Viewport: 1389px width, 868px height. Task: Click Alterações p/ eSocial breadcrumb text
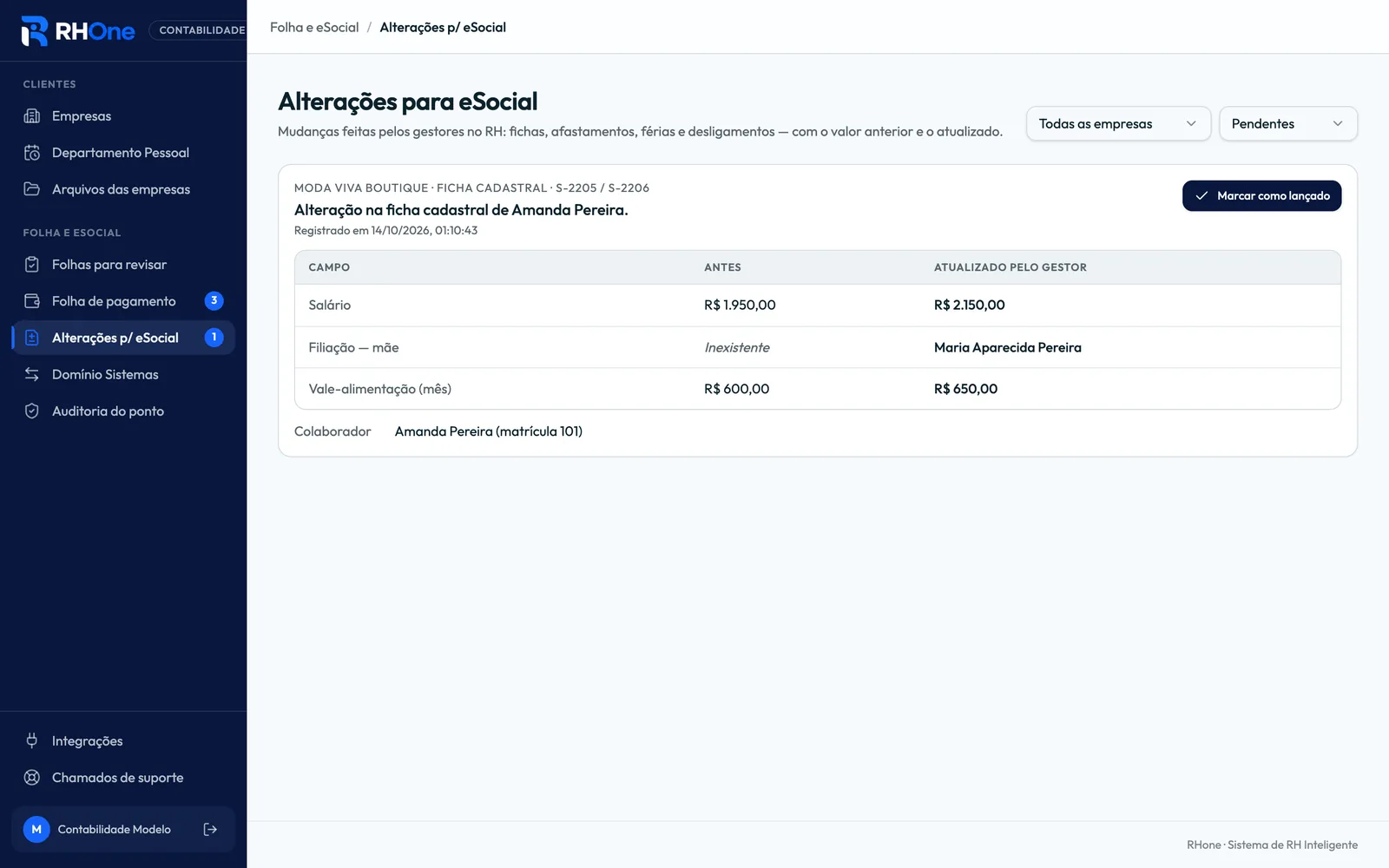(x=443, y=28)
